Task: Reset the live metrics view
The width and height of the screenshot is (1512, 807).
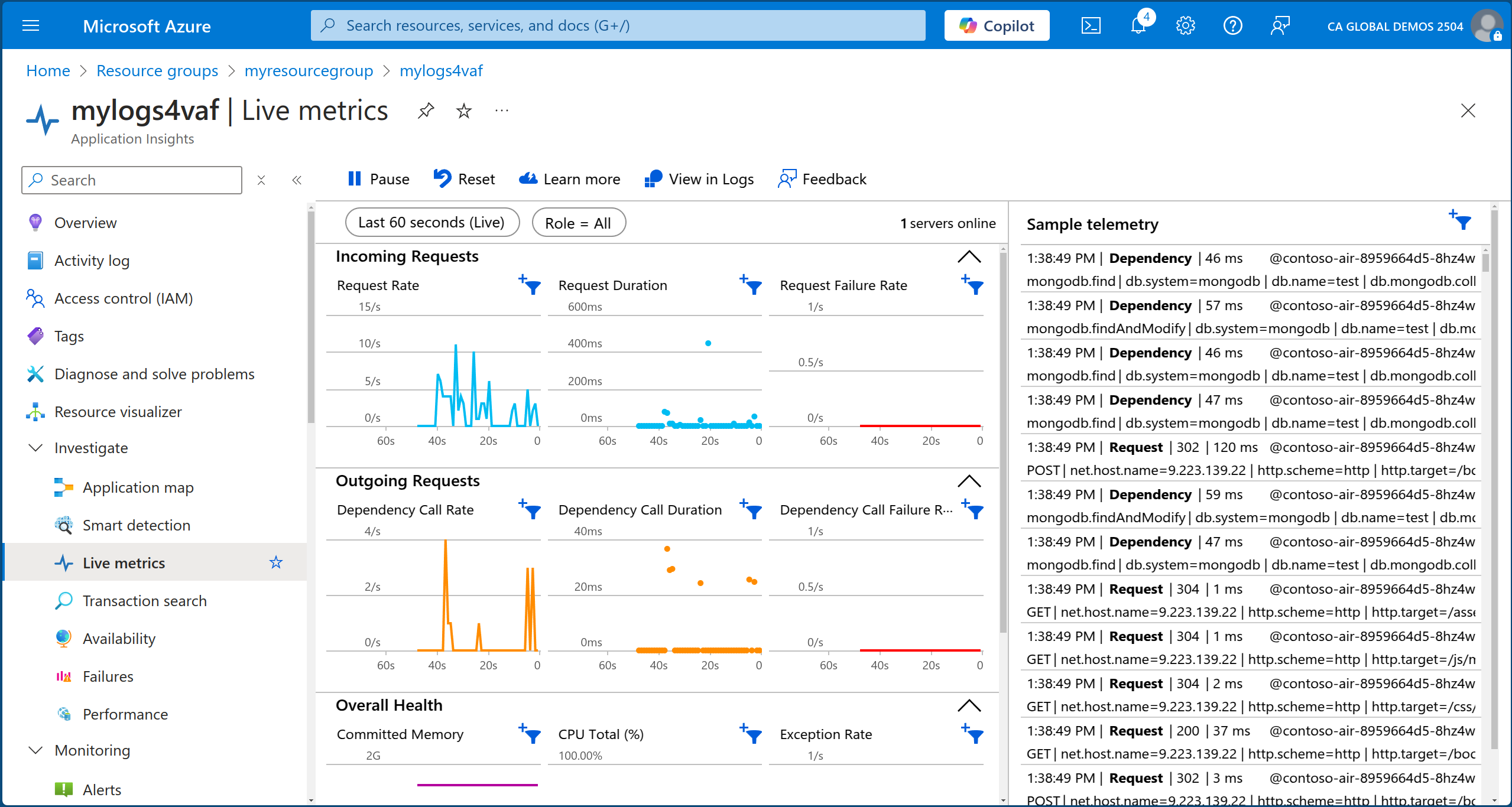Action: (x=464, y=179)
